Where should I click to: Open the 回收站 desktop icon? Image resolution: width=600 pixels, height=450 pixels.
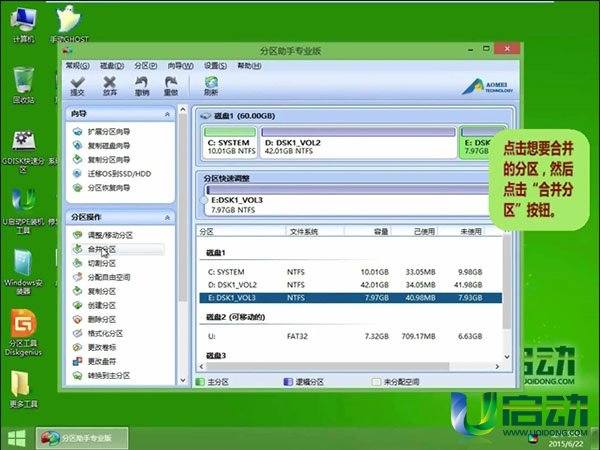[23, 85]
